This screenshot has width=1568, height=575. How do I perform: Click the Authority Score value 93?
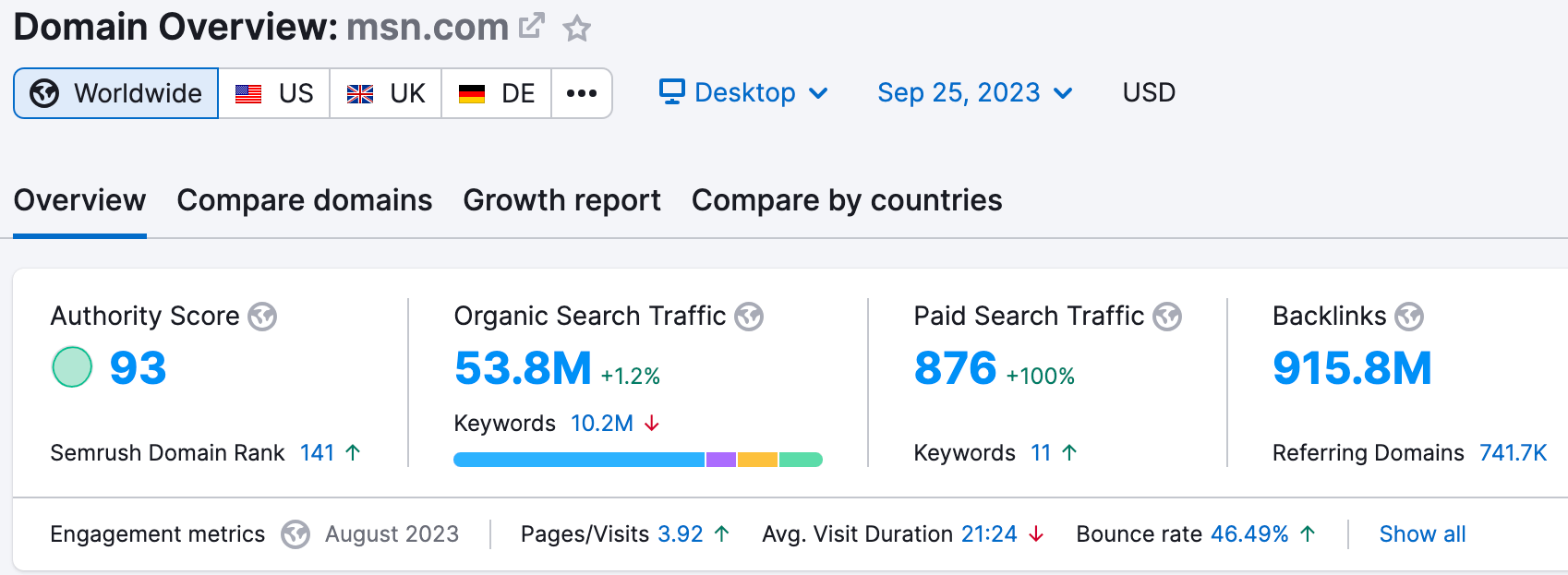(x=138, y=368)
